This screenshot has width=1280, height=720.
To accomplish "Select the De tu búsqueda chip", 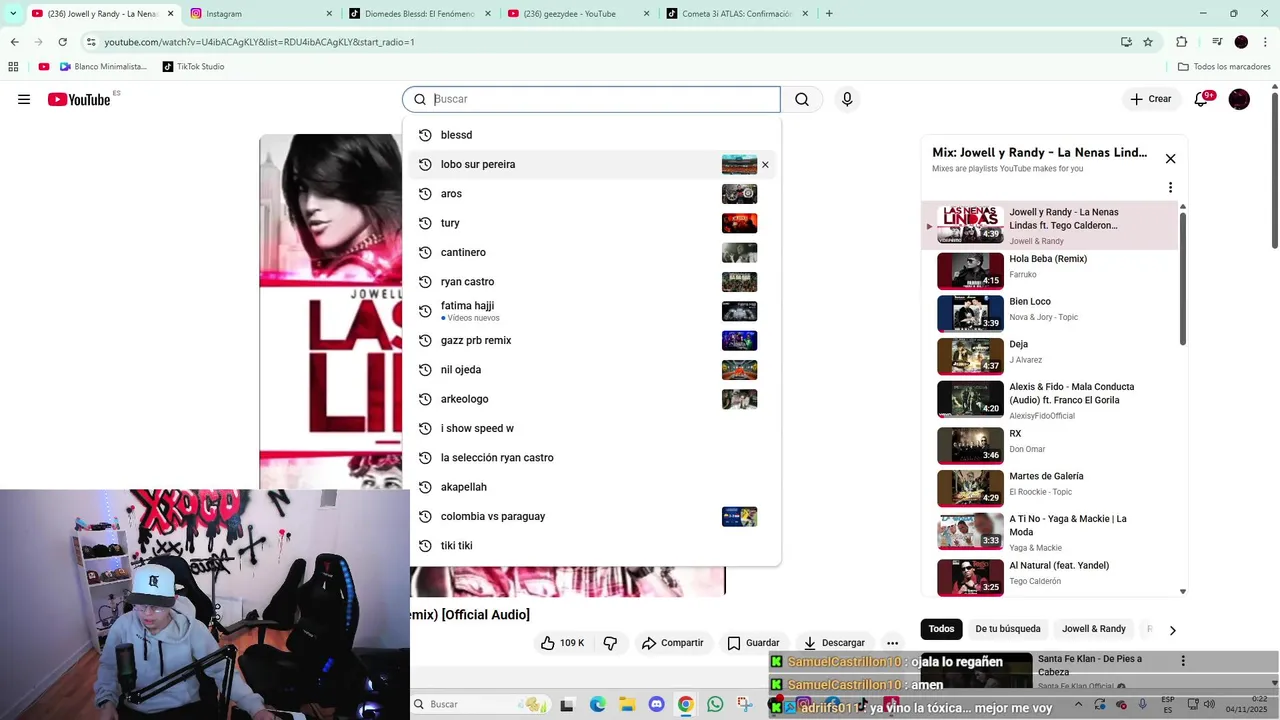I will [1008, 629].
